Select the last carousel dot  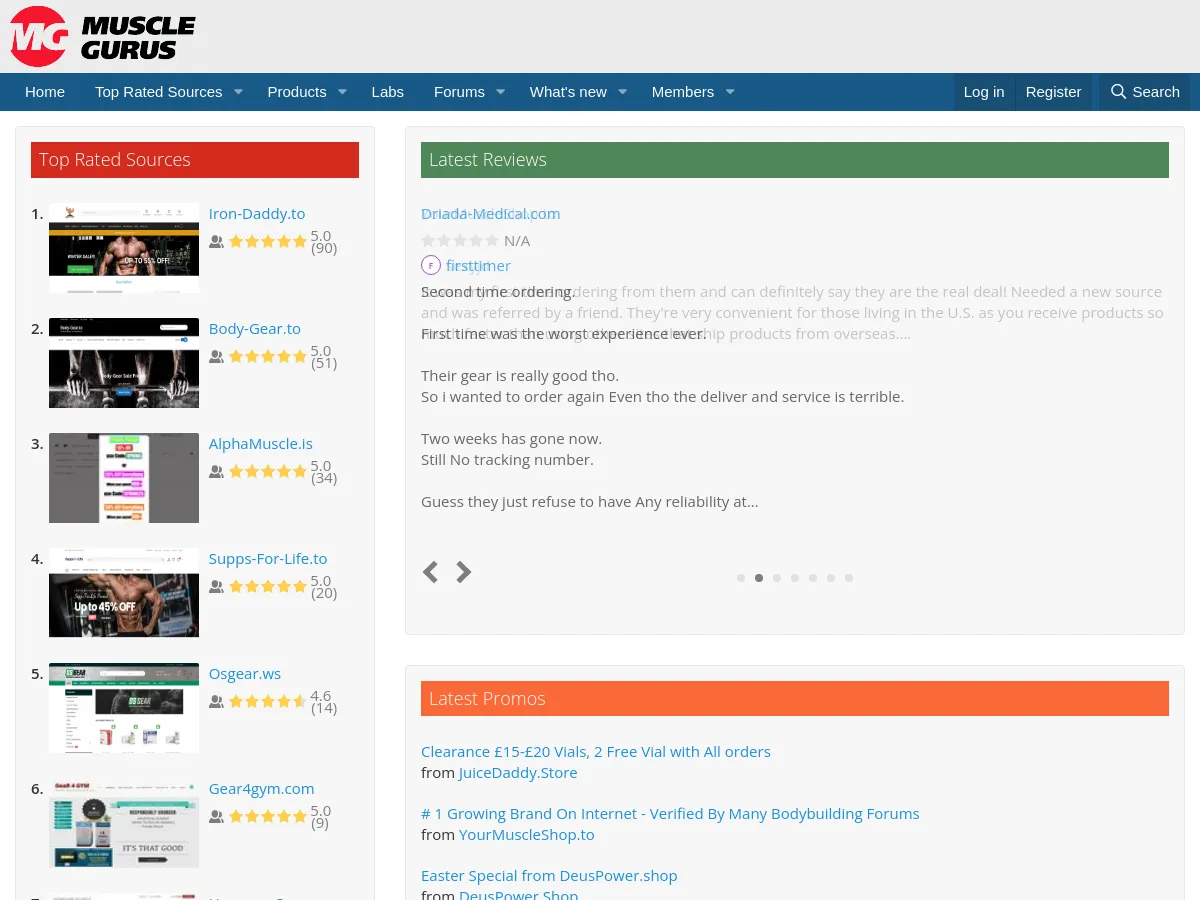(849, 578)
